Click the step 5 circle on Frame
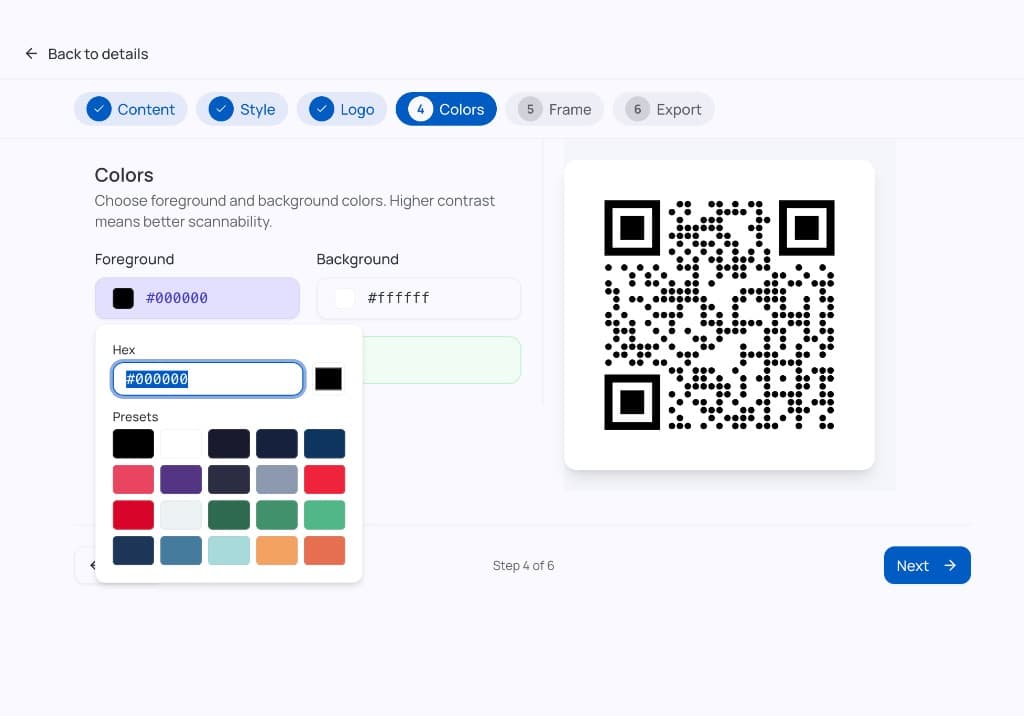 click(530, 109)
